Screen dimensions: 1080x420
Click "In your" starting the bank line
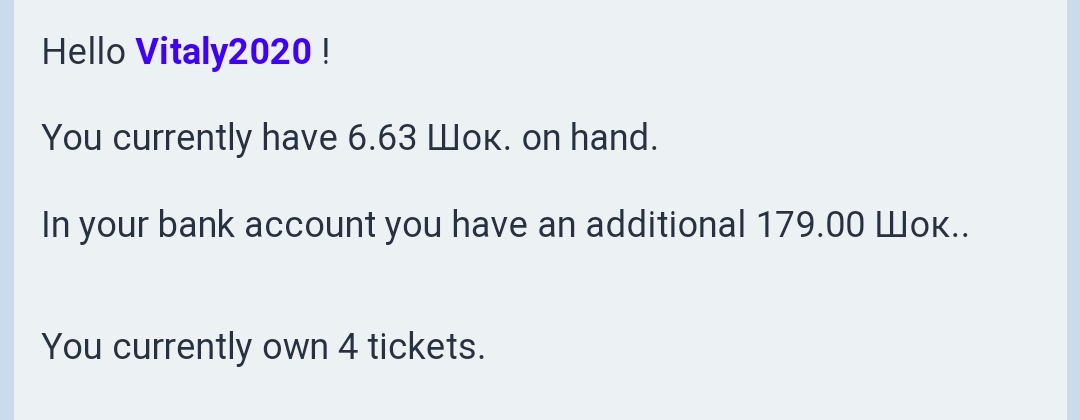coord(94,225)
